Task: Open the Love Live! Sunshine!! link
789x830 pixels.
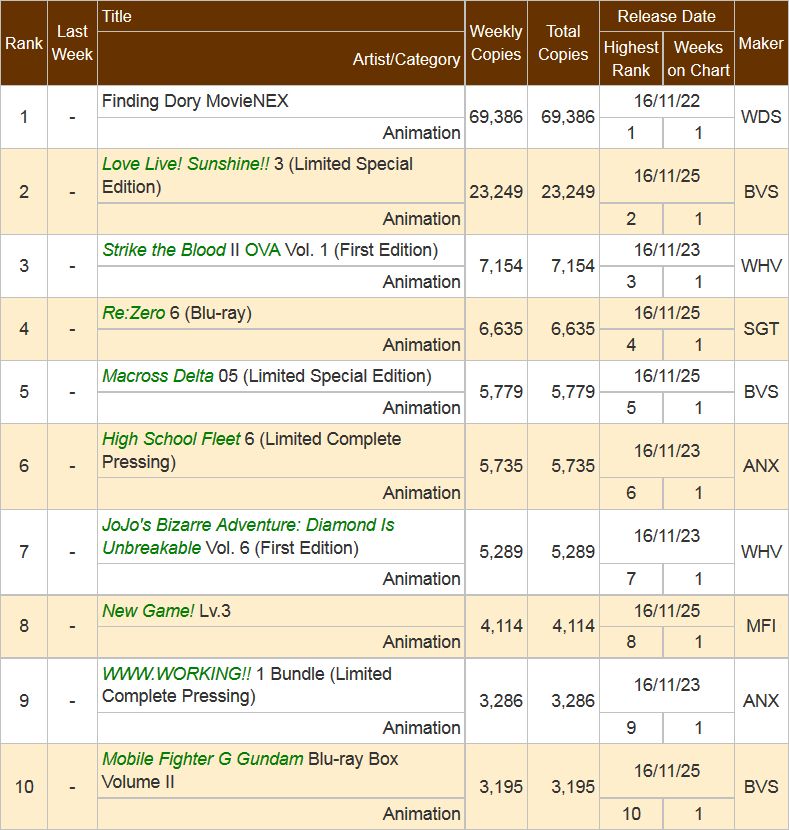Action: click(185, 164)
